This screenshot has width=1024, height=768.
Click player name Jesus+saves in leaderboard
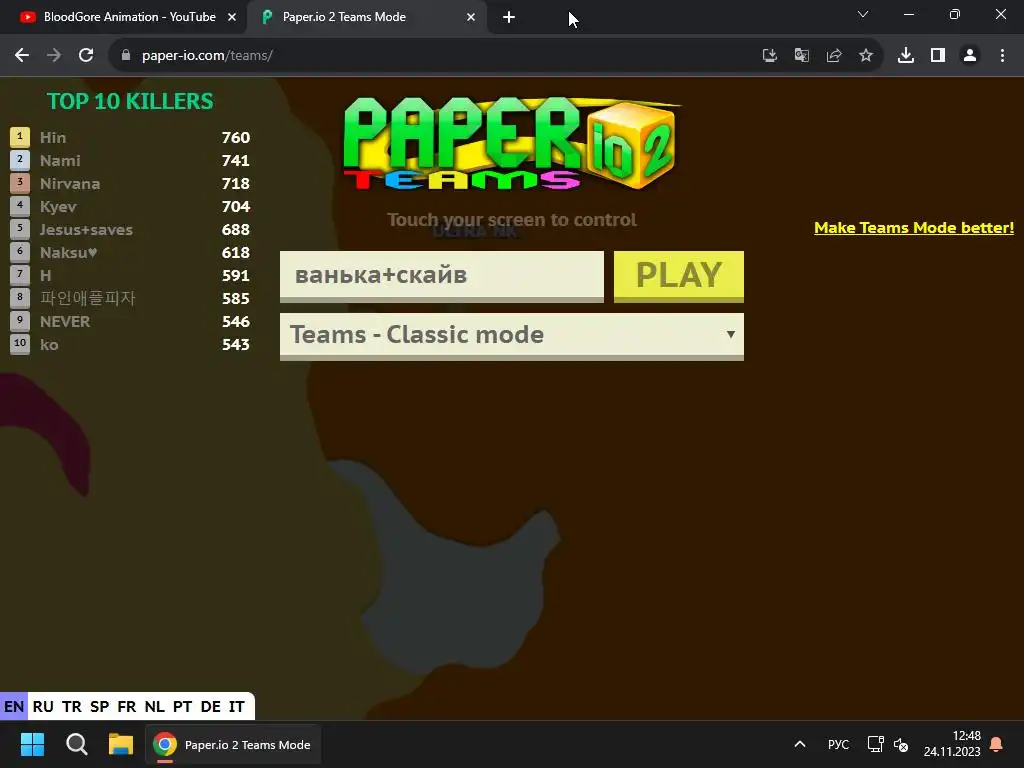point(86,230)
